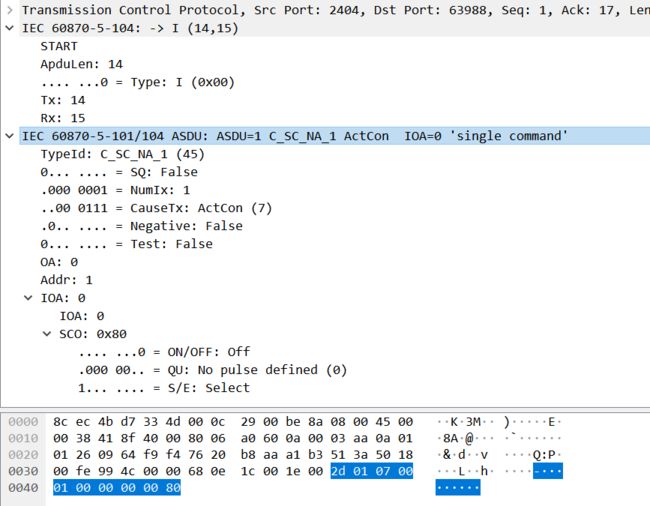Select the START field row
The height and width of the screenshot is (506, 650).
(59, 46)
